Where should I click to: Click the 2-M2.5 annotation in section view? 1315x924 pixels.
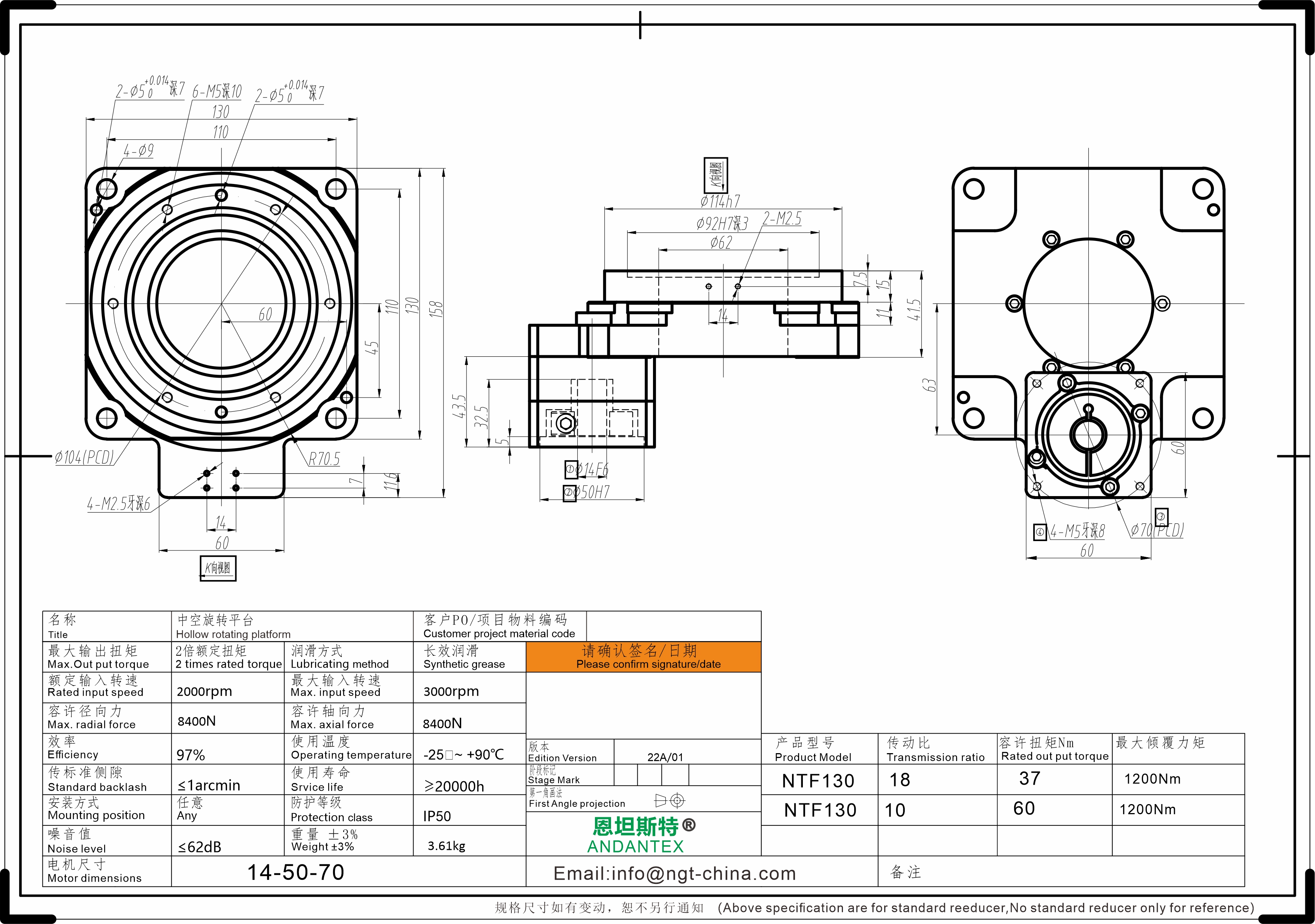tap(782, 218)
